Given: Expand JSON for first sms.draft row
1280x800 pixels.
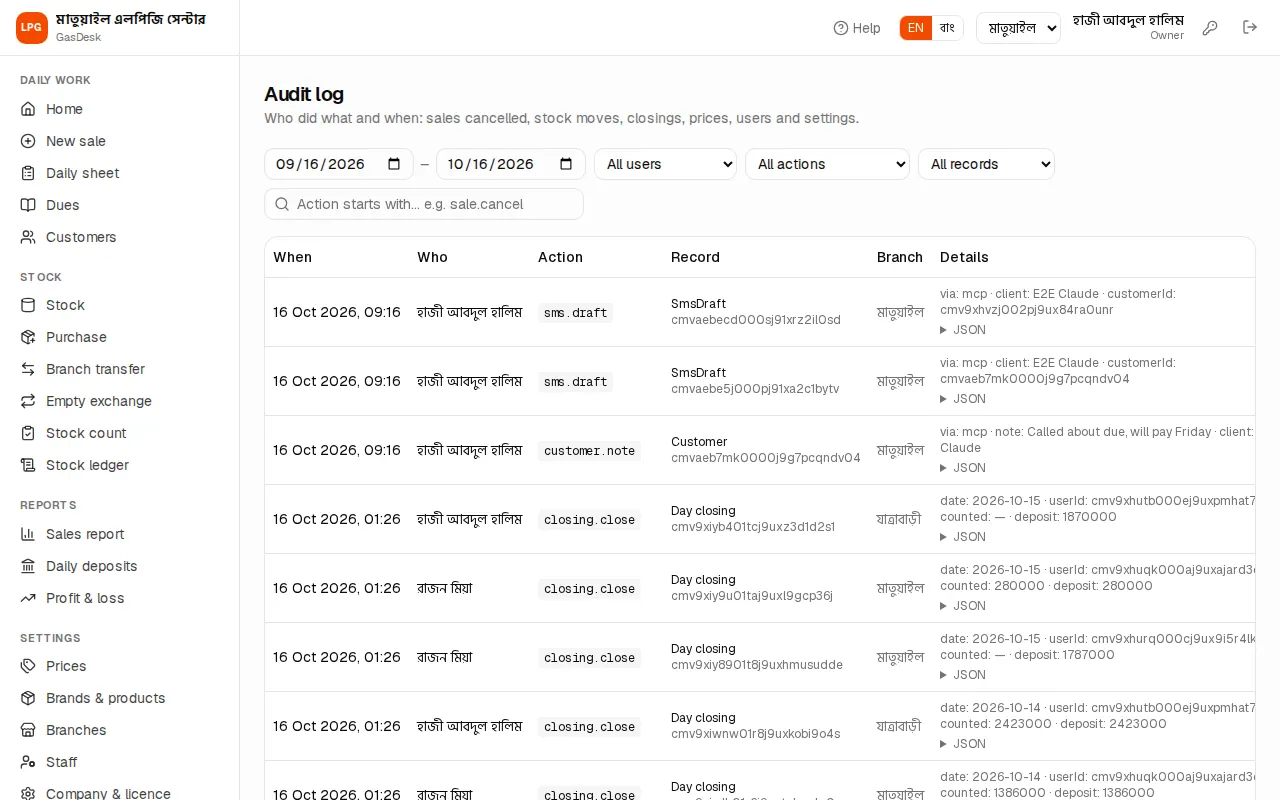Looking at the screenshot, I should click(x=963, y=330).
